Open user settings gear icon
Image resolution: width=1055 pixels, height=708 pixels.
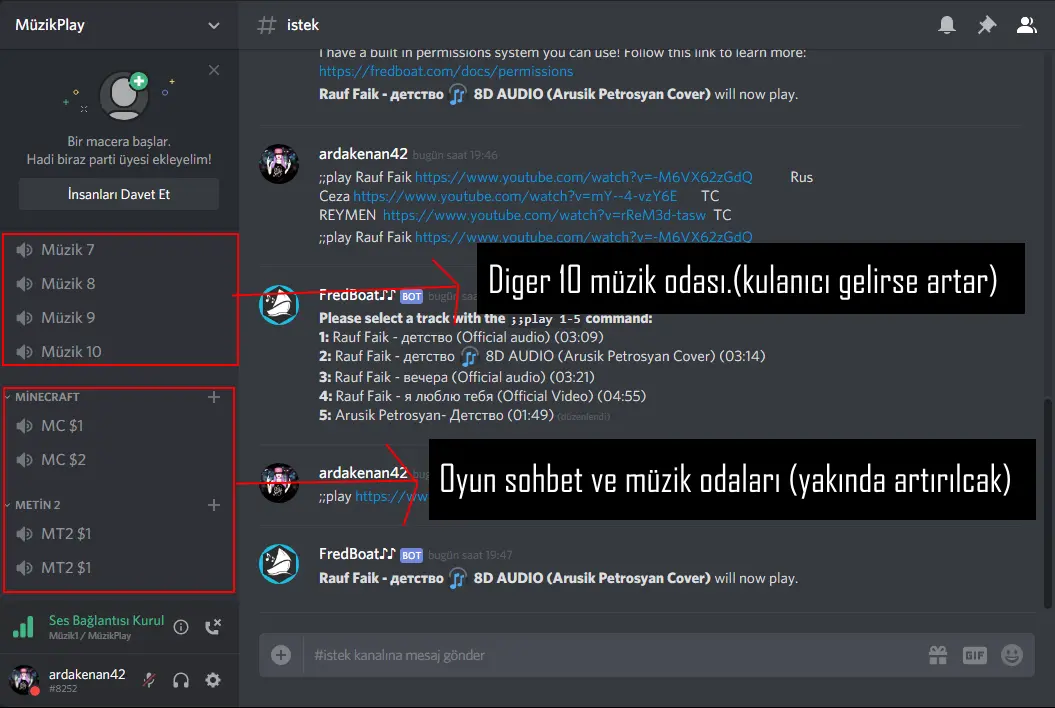click(213, 680)
